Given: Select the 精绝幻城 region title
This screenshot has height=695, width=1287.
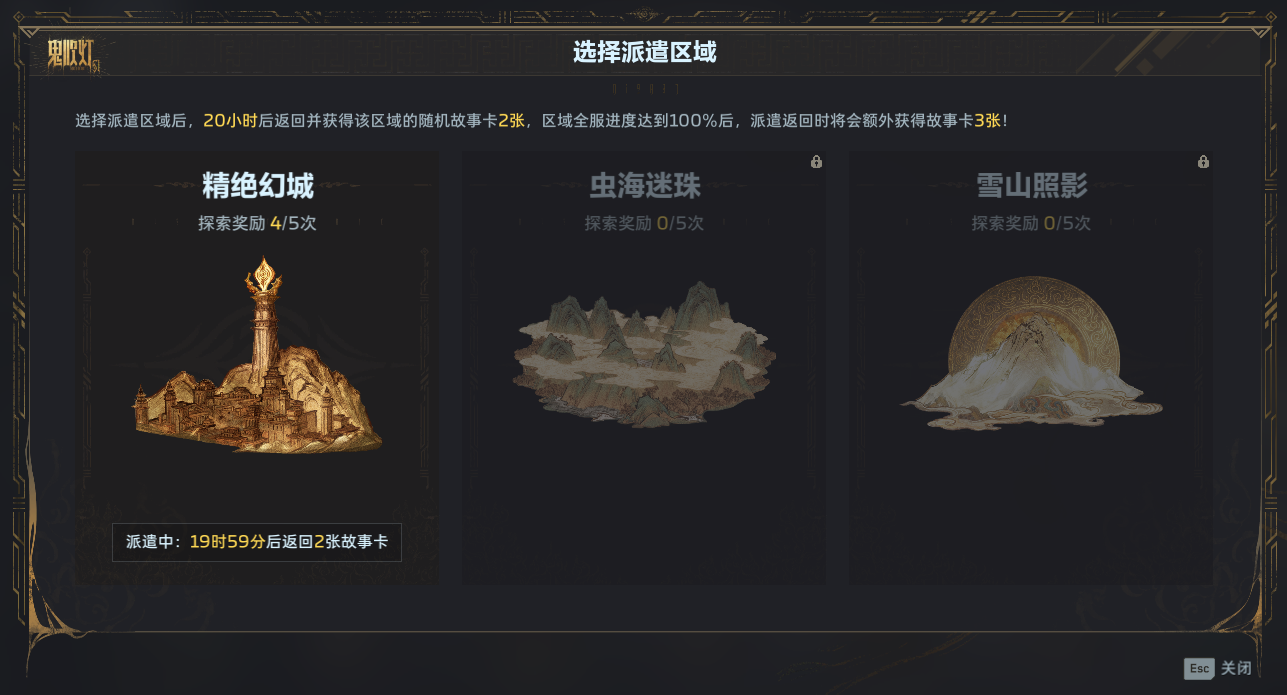Looking at the screenshot, I should pos(258,186).
